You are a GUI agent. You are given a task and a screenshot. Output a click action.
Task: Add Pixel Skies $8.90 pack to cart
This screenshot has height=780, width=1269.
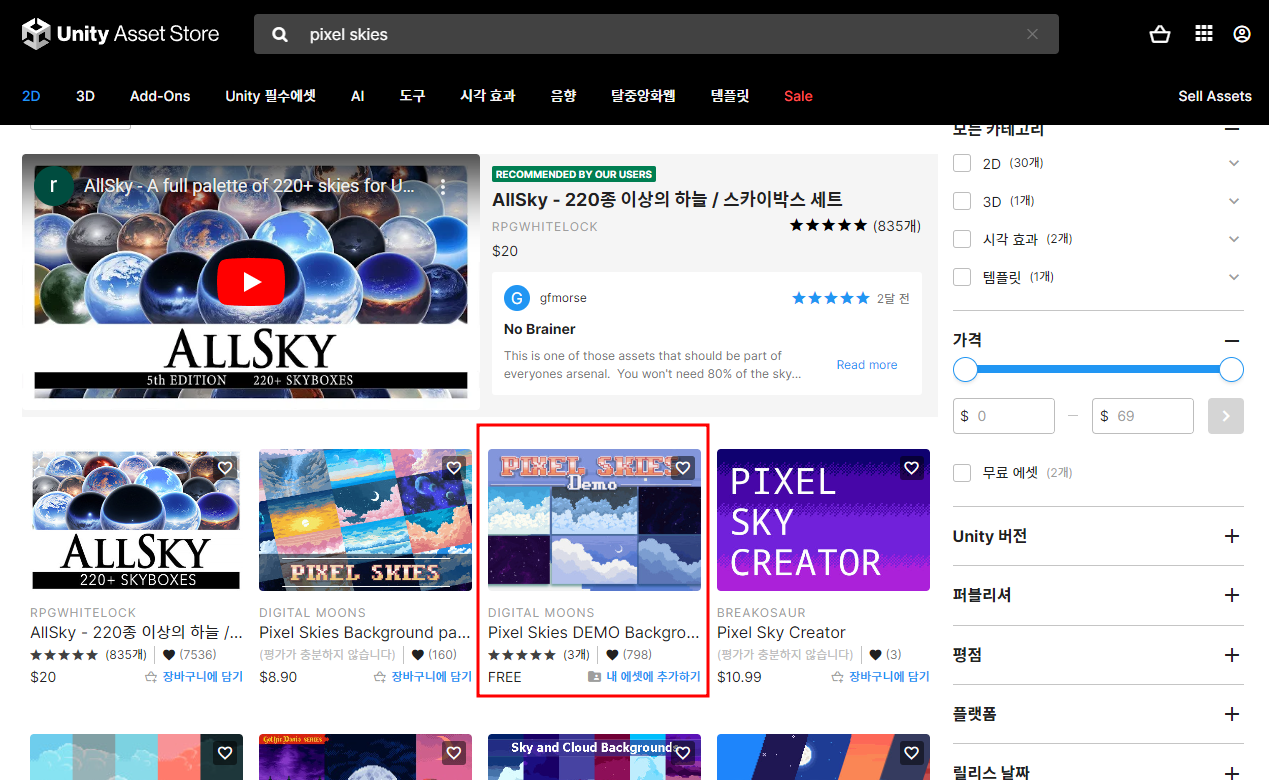click(x=422, y=677)
